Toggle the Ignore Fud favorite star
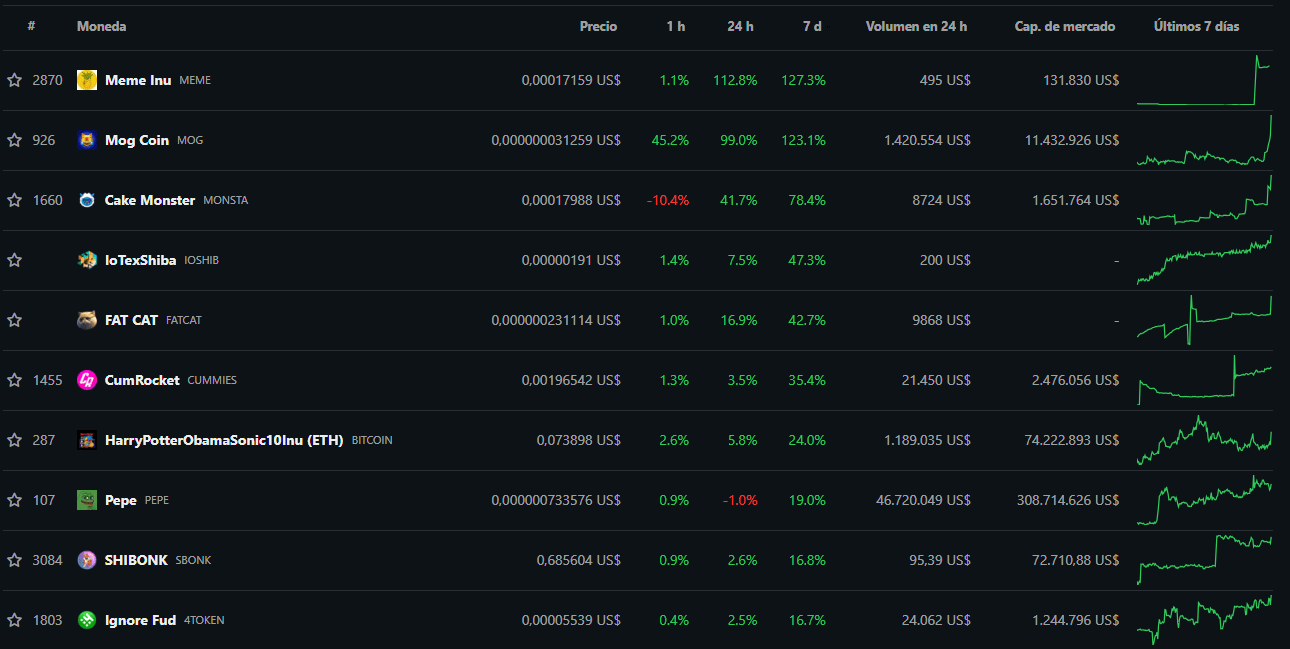This screenshot has height=649, width=1290. point(14,620)
